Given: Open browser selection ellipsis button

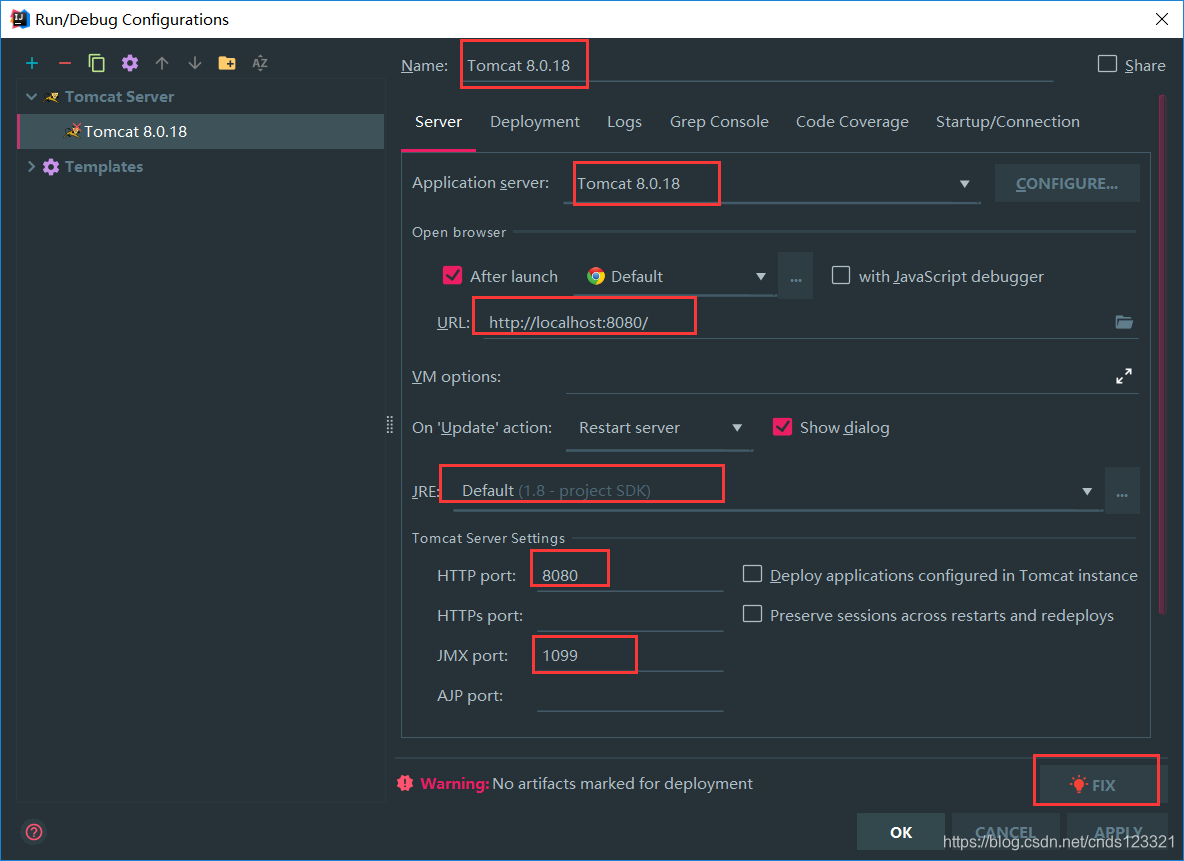Looking at the screenshot, I should click(x=796, y=276).
